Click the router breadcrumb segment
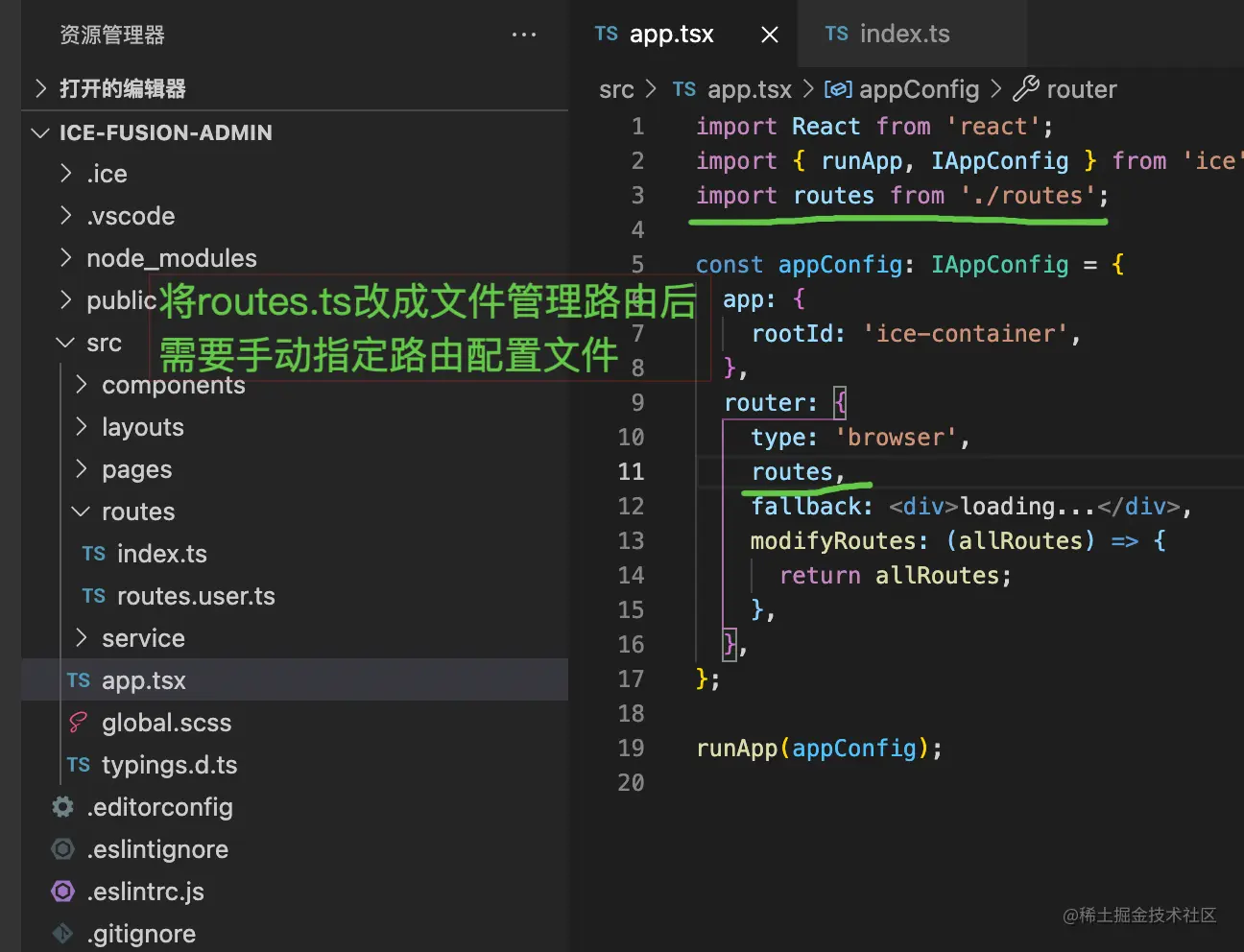This screenshot has width=1244, height=952. point(1082,89)
